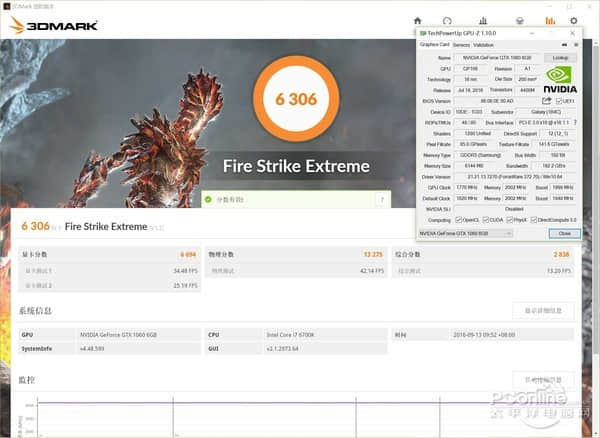Image resolution: width=600 pixels, height=438 pixels.
Task: Click the Fire Strike Extreme banner title
Action: (296, 166)
